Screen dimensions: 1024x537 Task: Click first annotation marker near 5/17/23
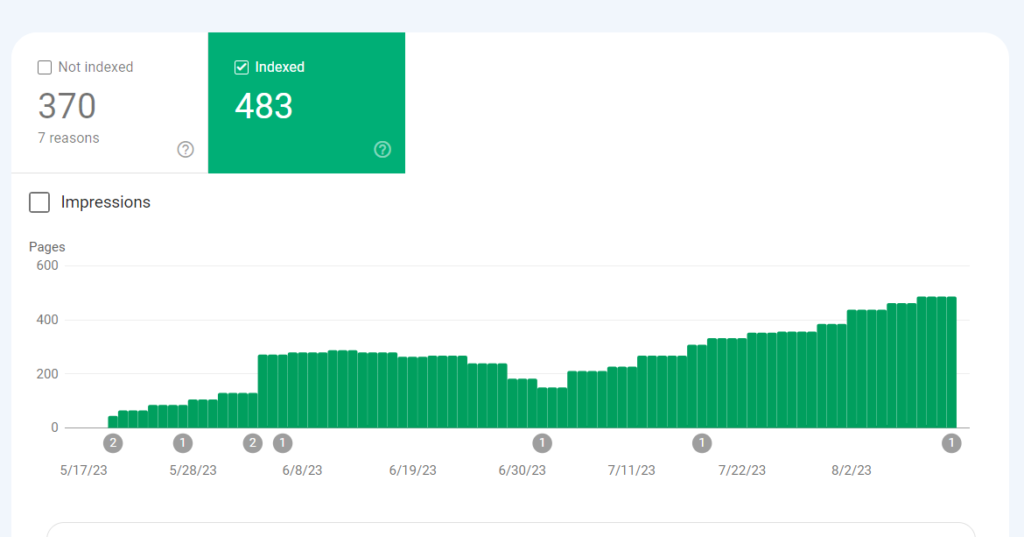pyautogui.click(x=113, y=443)
